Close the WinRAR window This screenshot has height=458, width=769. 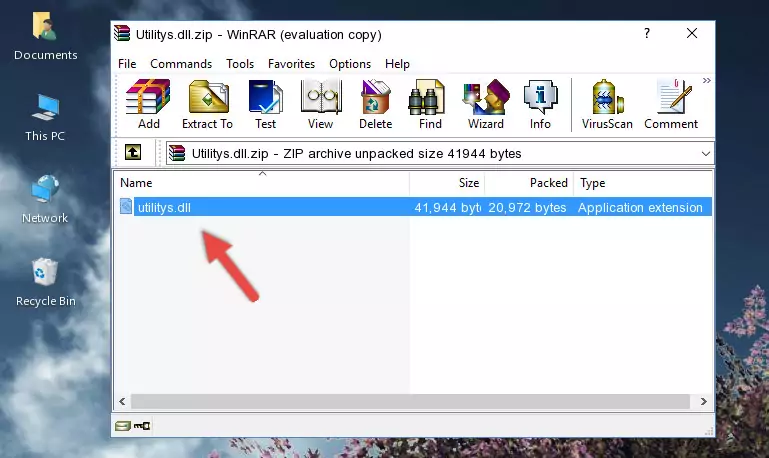click(692, 33)
